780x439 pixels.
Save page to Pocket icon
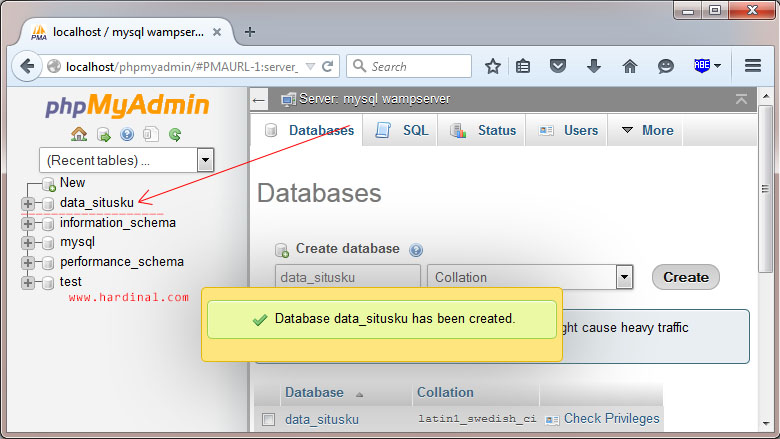coord(558,66)
